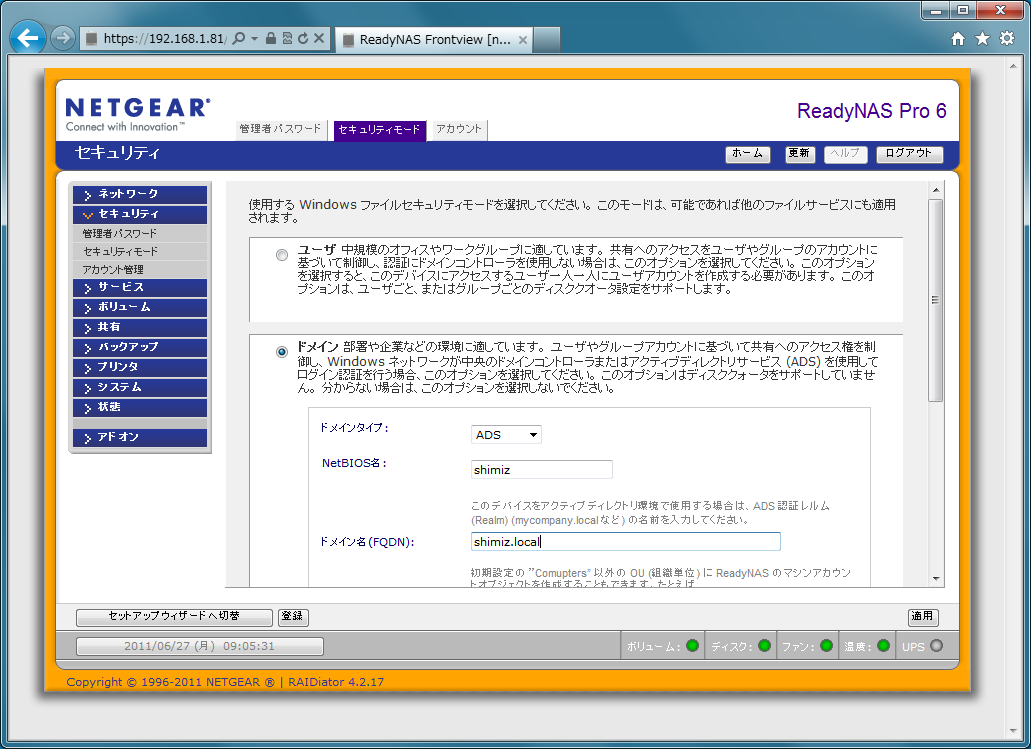The image size is (1031, 749).
Task: Switch to the 管理者パスワード tab
Action: (281, 130)
